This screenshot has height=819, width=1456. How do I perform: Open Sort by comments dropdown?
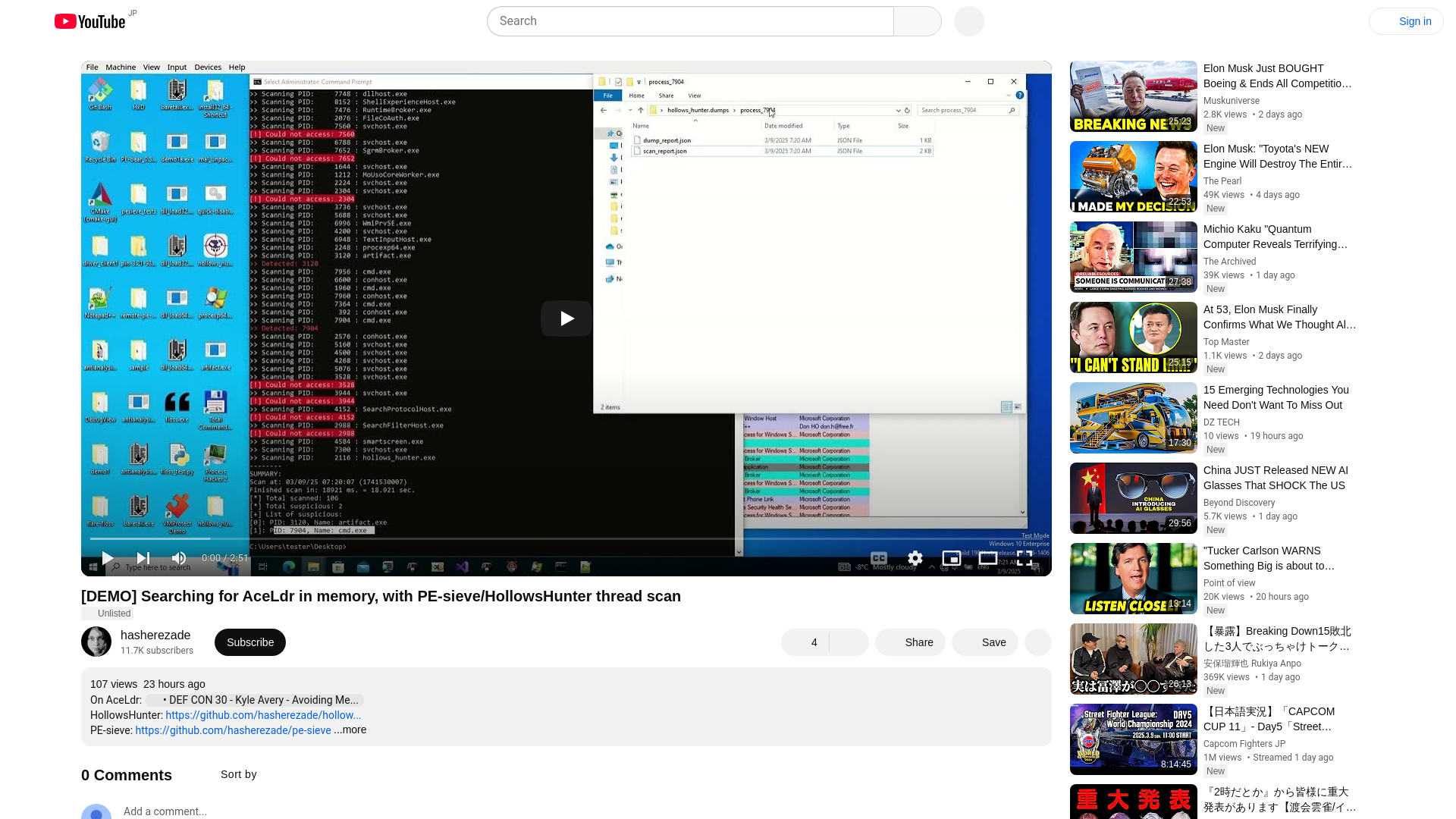(x=238, y=774)
